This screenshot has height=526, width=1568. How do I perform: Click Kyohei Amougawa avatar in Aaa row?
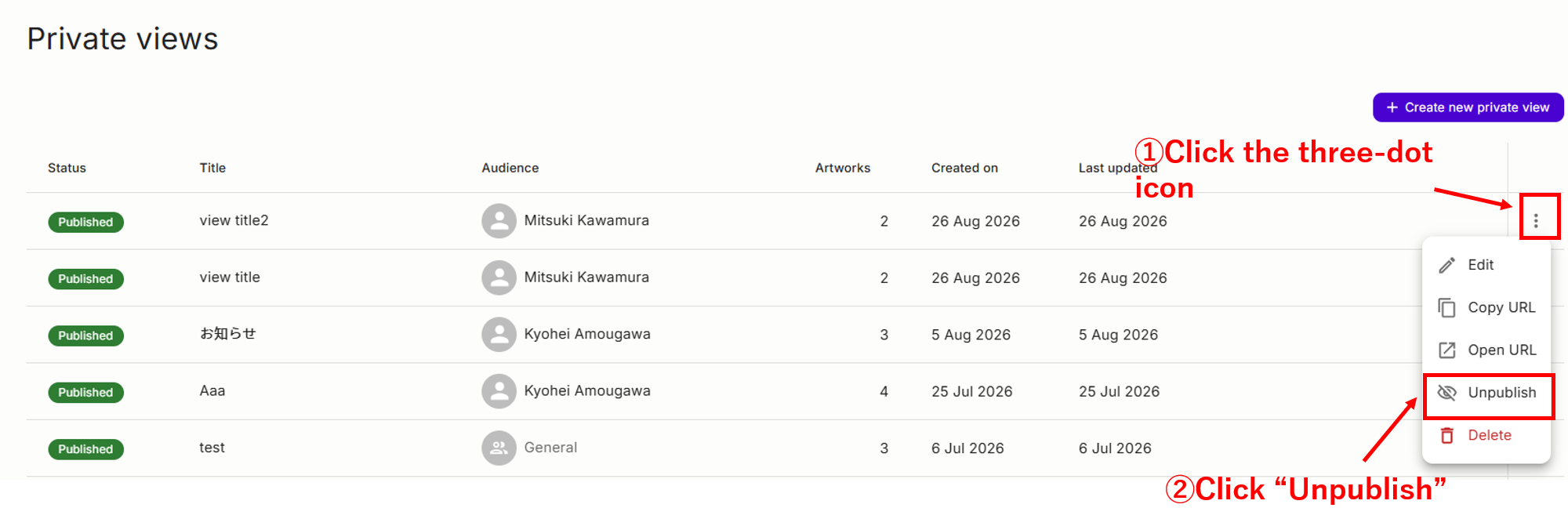499,391
